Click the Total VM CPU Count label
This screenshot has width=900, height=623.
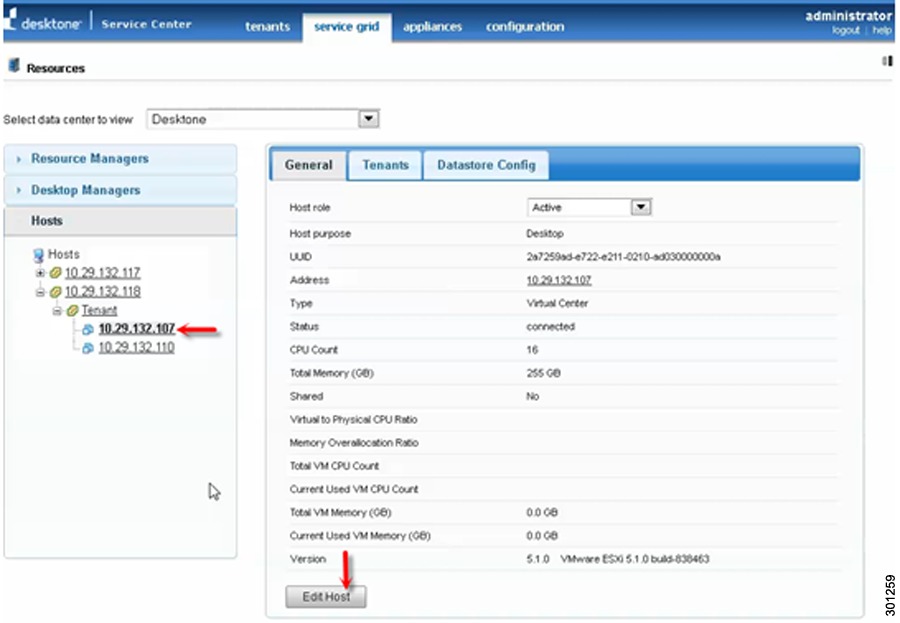click(334, 466)
